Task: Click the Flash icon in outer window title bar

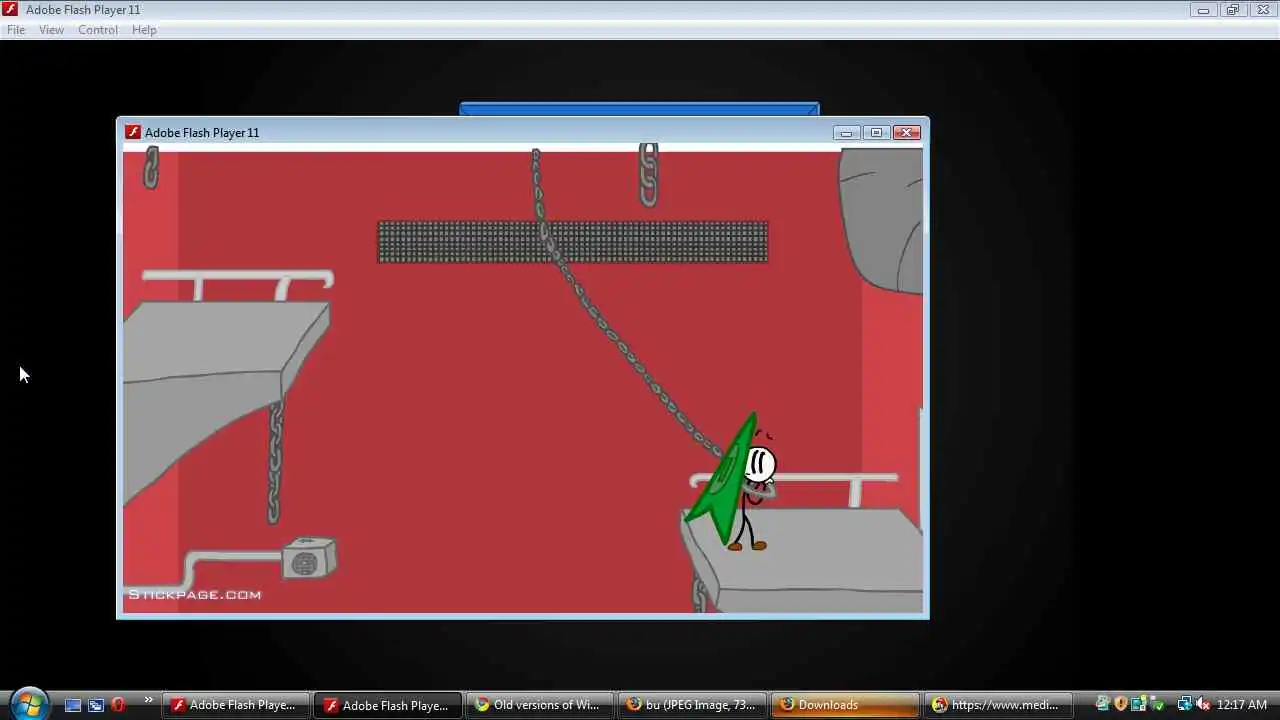Action: click(x=10, y=10)
